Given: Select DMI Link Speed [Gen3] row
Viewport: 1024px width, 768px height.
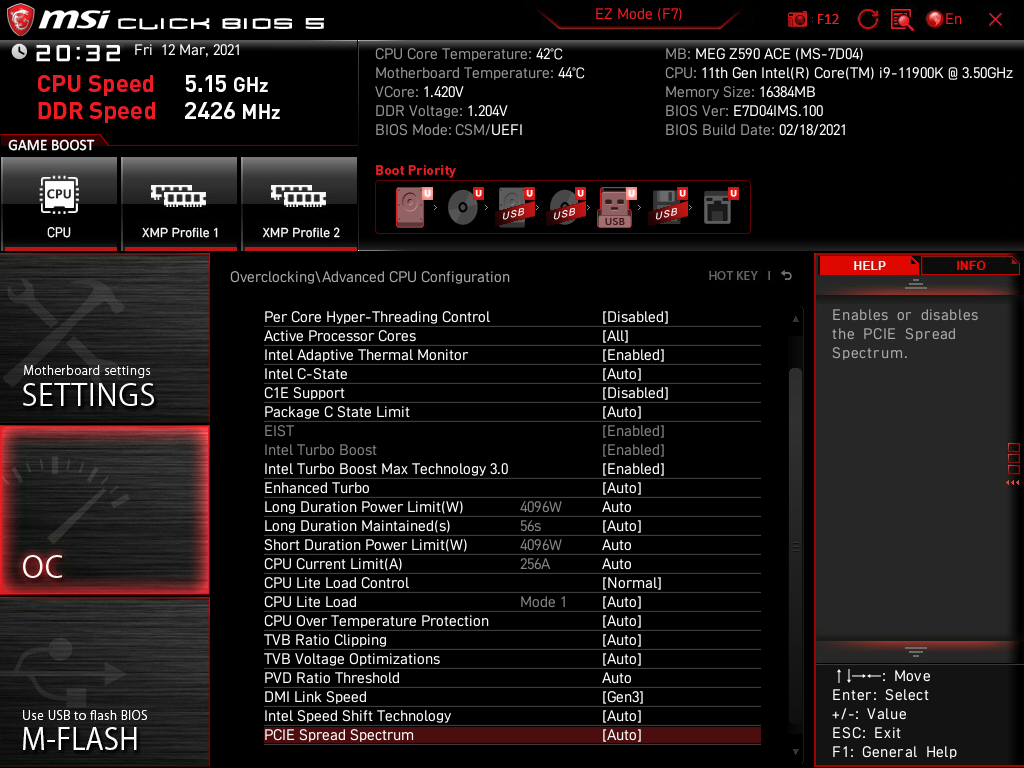Looking at the screenshot, I should pyautogui.click(x=512, y=697).
